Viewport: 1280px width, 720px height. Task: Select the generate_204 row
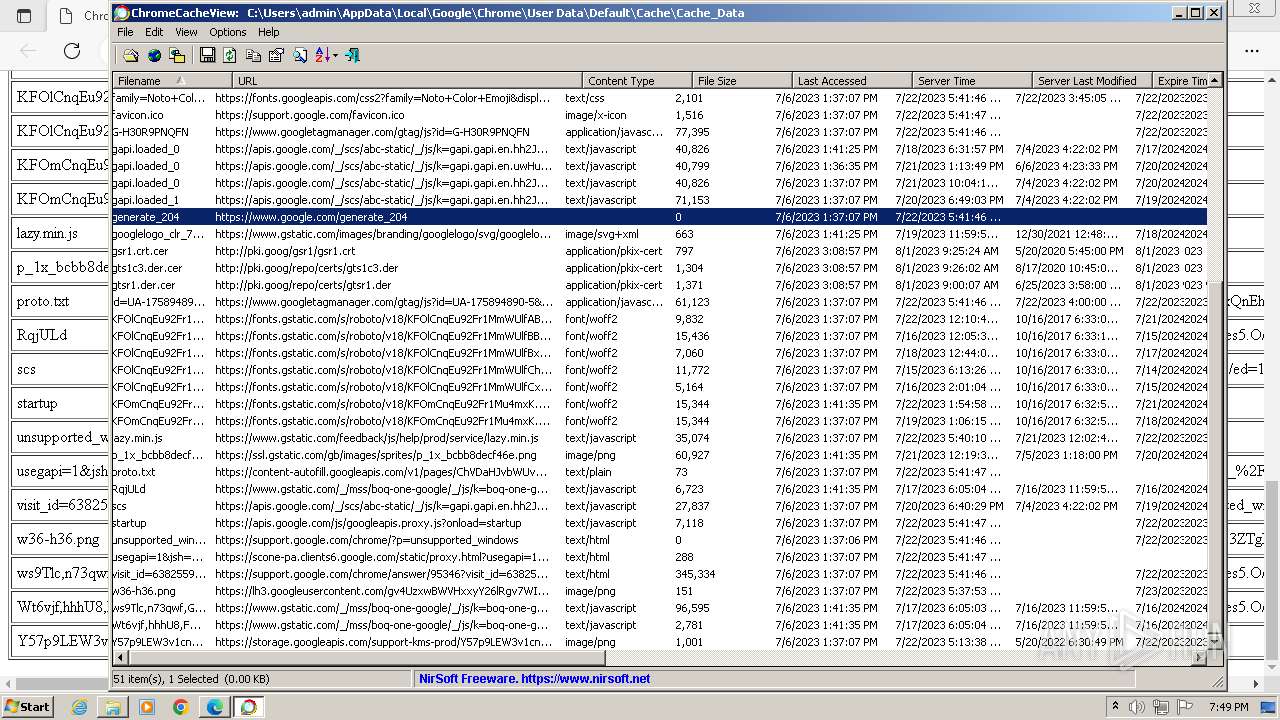pyautogui.click(x=659, y=217)
